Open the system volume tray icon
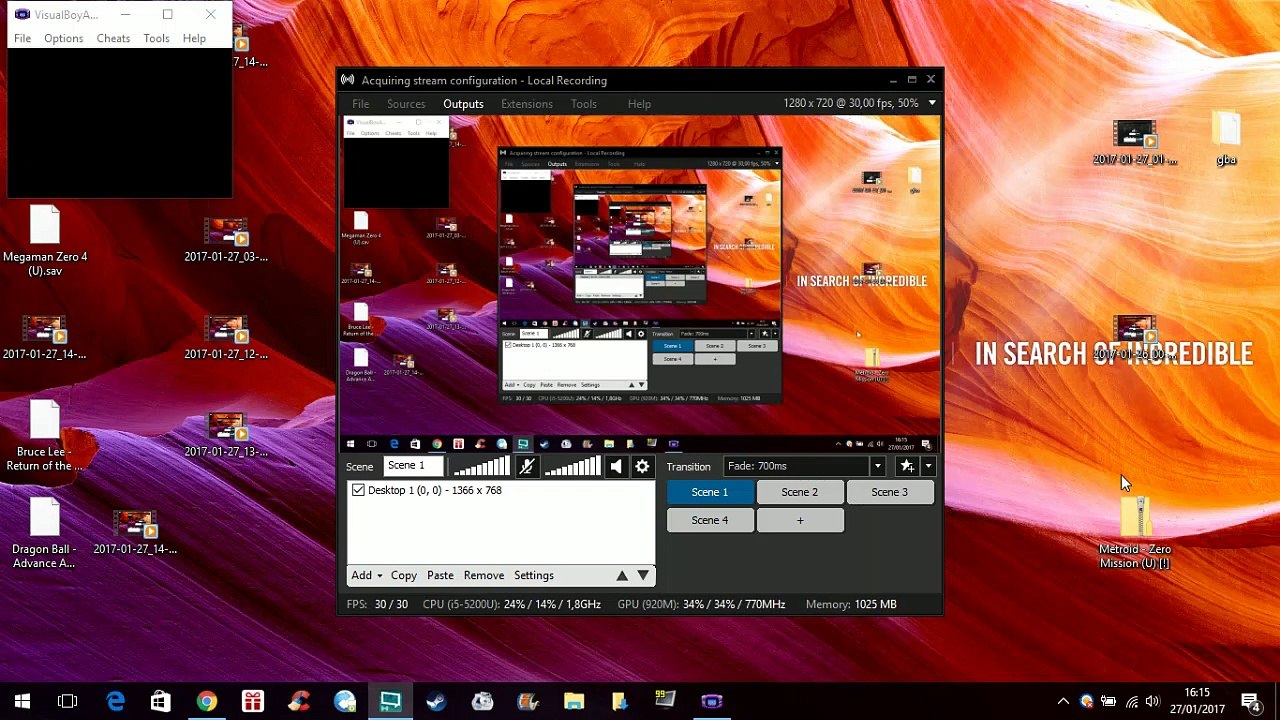Viewport: 1280px width, 720px height. pyautogui.click(x=1153, y=701)
